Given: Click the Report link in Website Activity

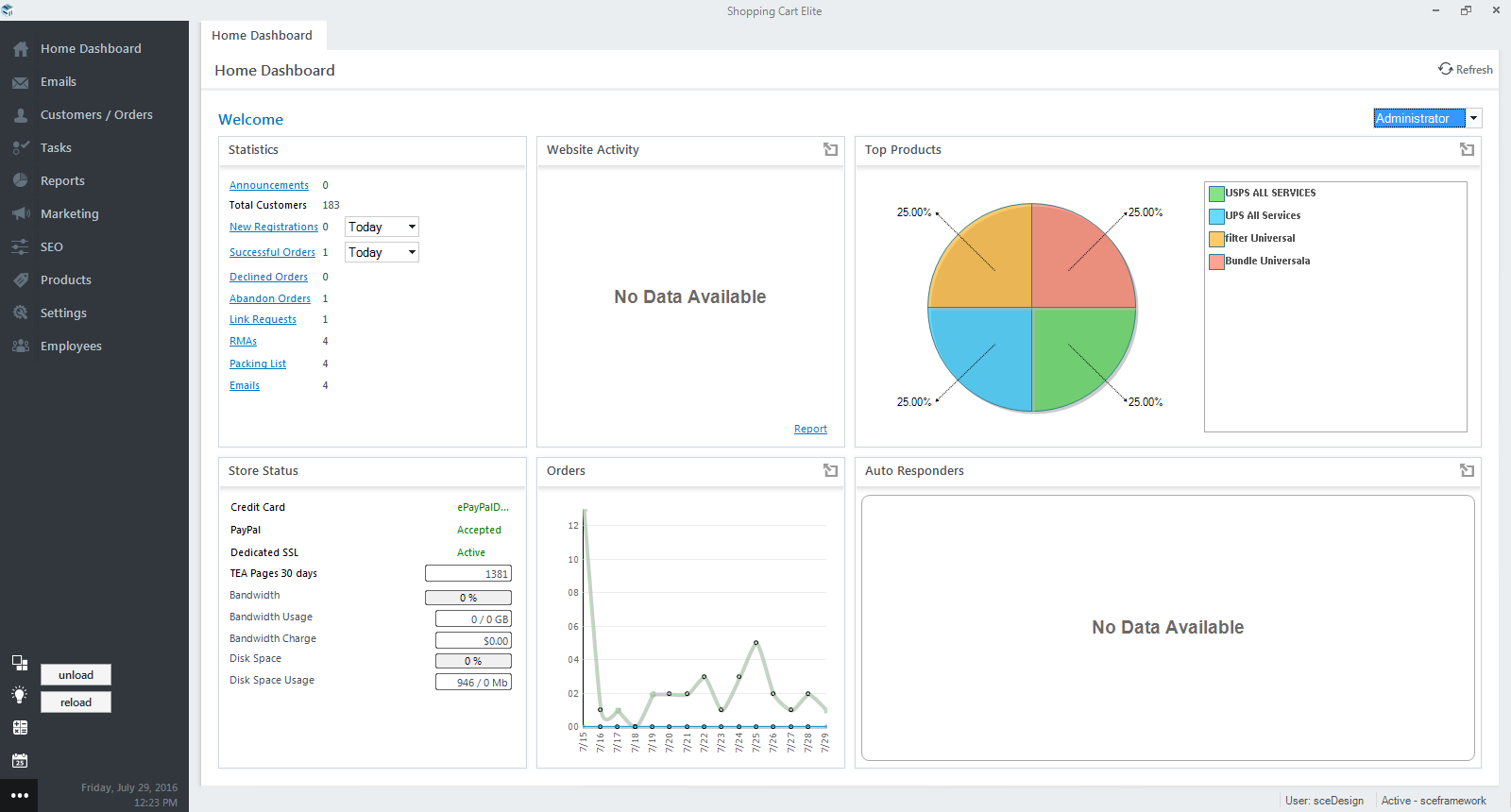Looking at the screenshot, I should (x=810, y=429).
